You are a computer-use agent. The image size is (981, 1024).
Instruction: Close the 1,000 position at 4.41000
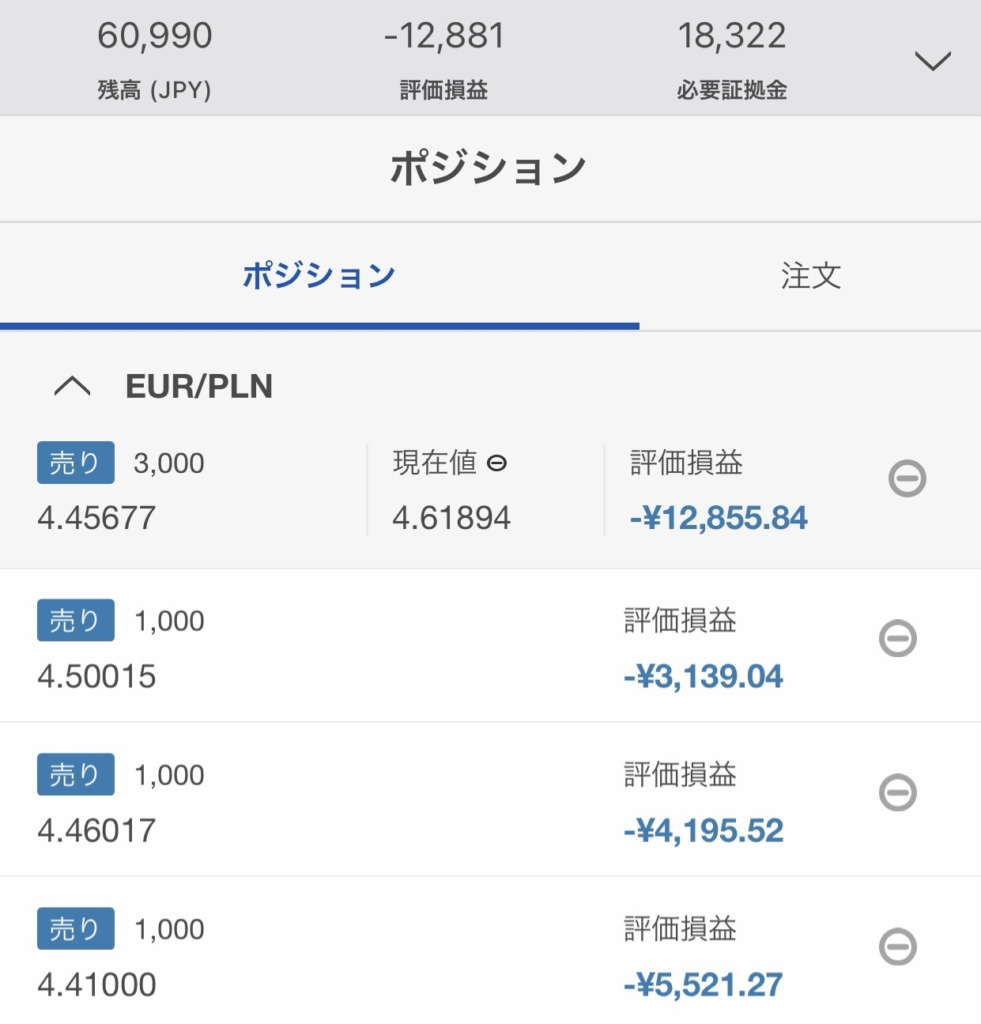(x=898, y=946)
